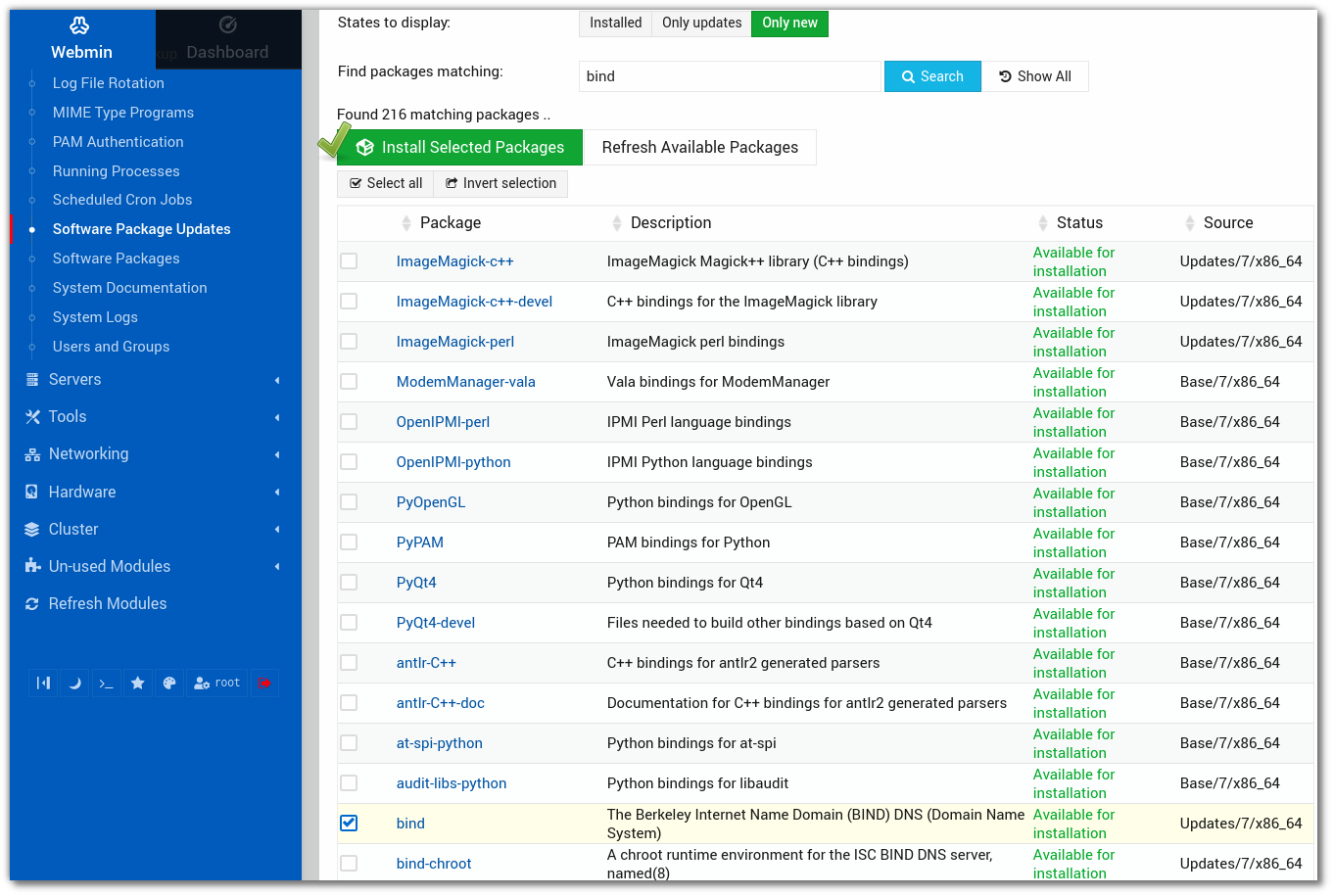The width and height of the screenshot is (1333, 896).
Task: Open the bind package link
Action: (x=410, y=824)
